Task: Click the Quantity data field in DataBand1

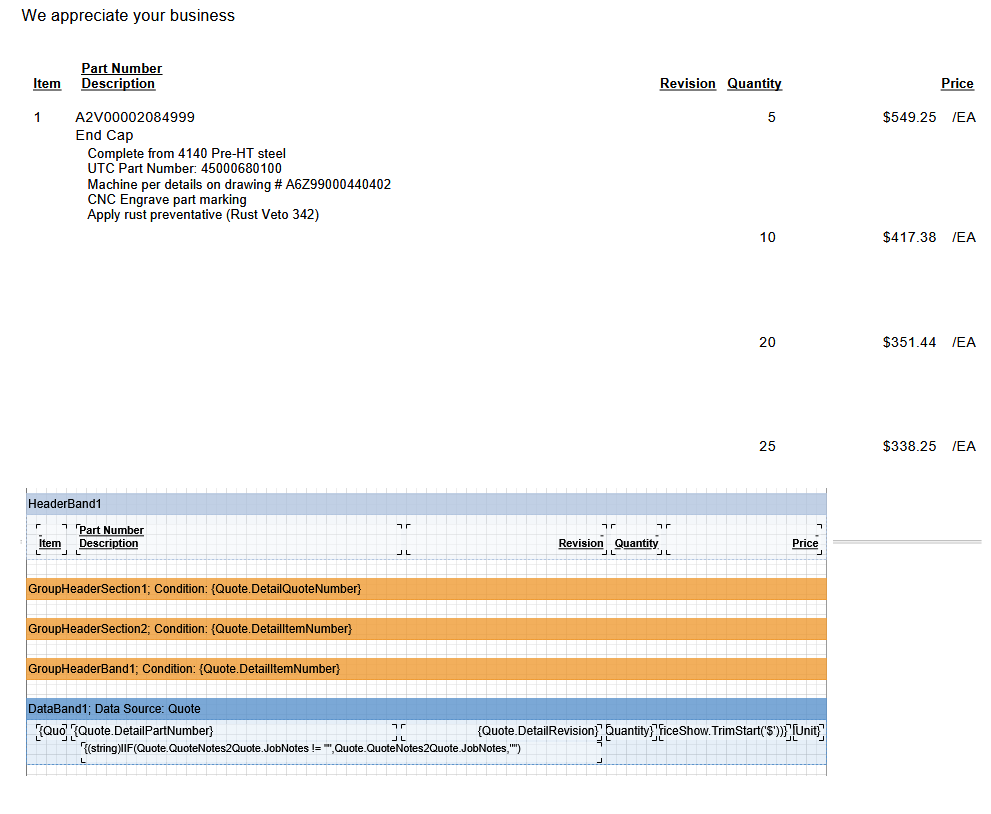Action: pos(631,731)
